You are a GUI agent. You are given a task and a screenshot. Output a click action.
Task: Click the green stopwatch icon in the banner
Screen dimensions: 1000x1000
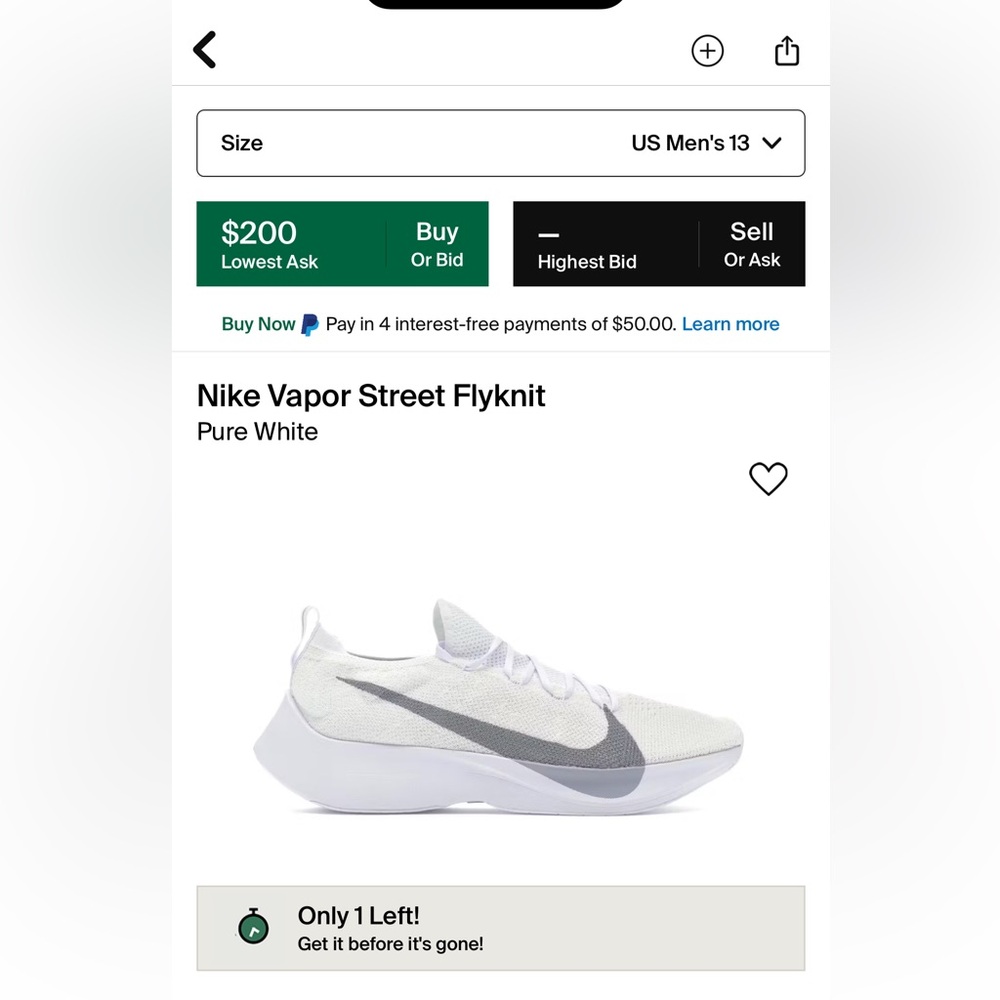point(254,927)
